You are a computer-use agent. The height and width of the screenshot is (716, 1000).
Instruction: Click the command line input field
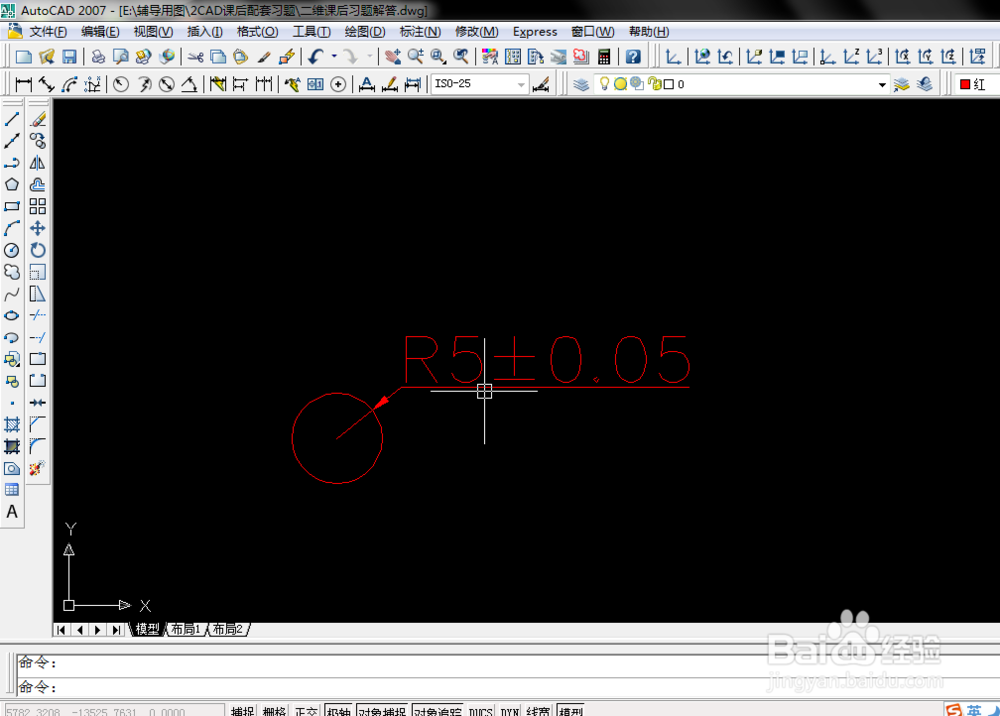[508, 687]
